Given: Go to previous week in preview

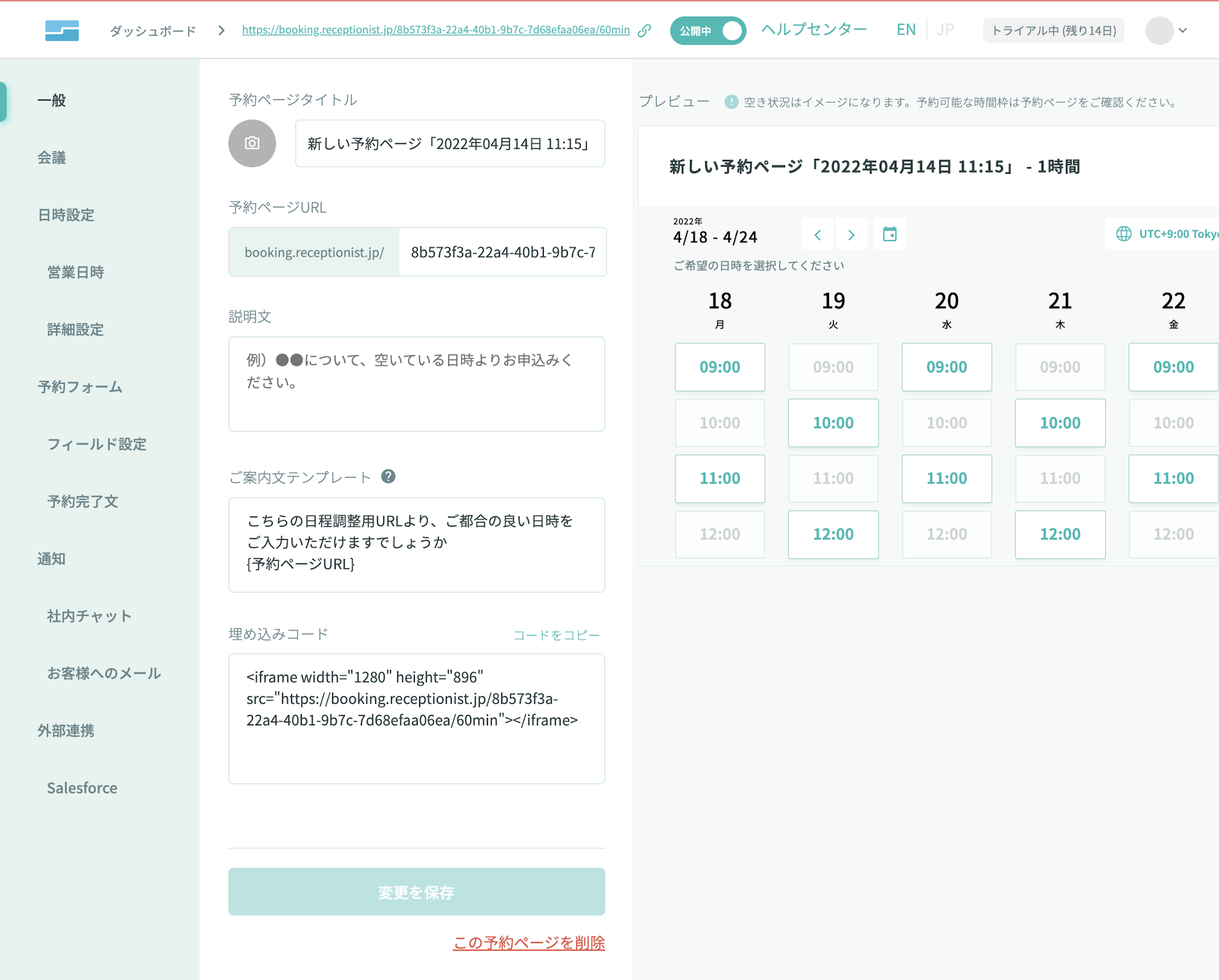Looking at the screenshot, I should point(817,235).
